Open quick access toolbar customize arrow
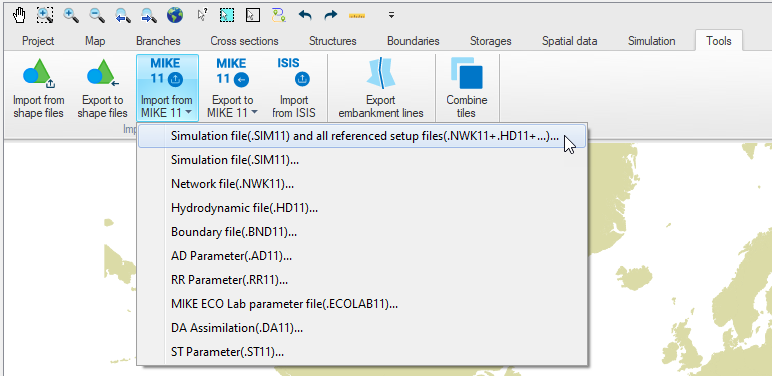Image resolution: width=772 pixels, height=376 pixels. (x=391, y=15)
